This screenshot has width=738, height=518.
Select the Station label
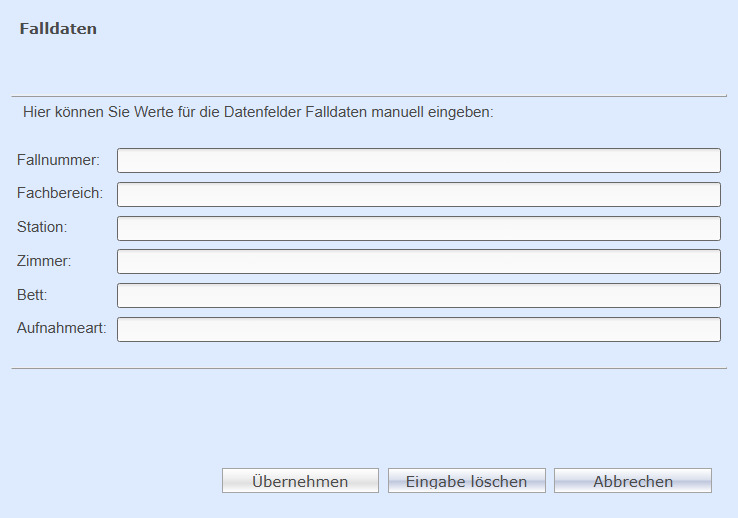(42, 227)
